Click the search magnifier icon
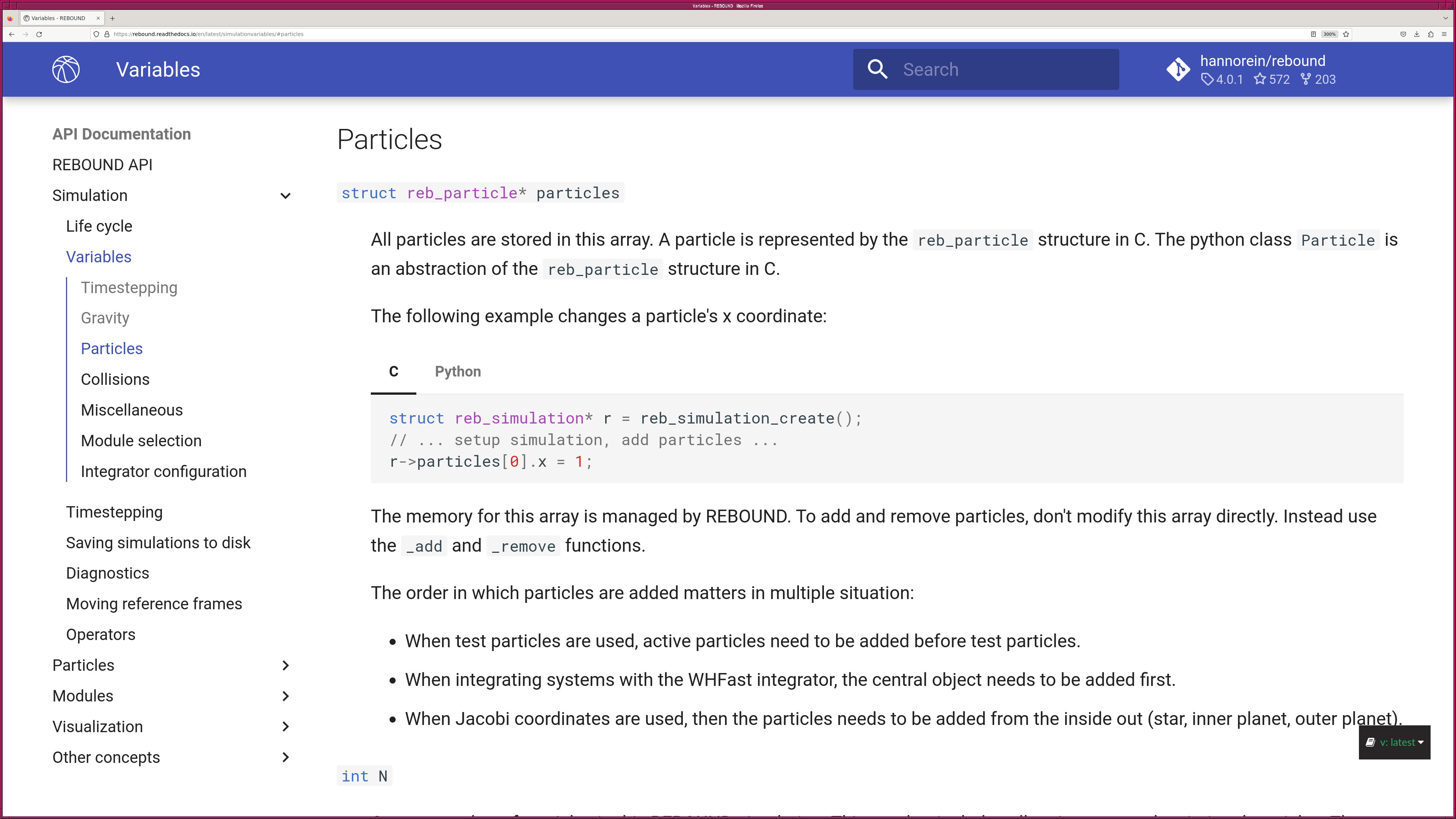 click(878, 69)
